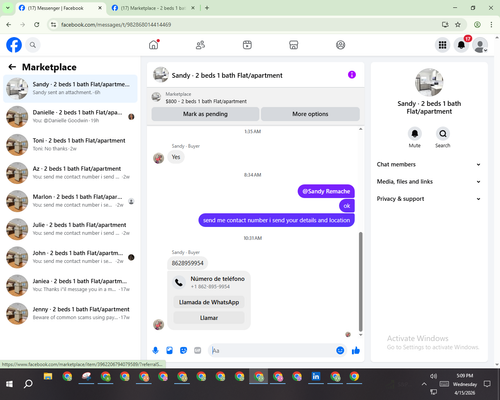This screenshot has height=400, width=500.
Task: Open the Toni conversation
Action: tap(70, 145)
